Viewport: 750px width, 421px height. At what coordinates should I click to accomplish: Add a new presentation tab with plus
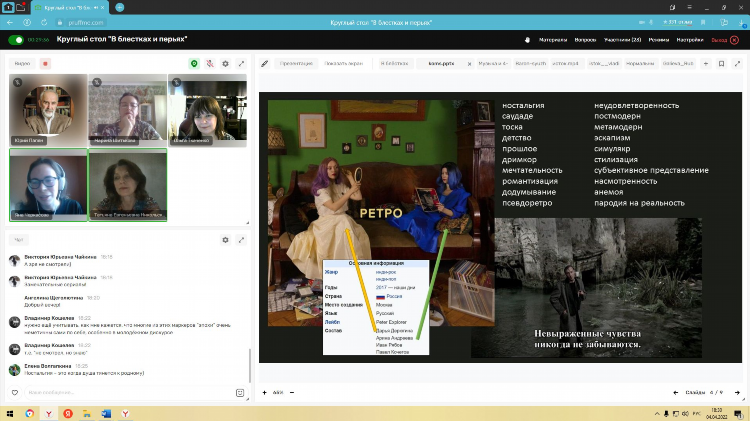pyautogui.click(x=706, y=63)
